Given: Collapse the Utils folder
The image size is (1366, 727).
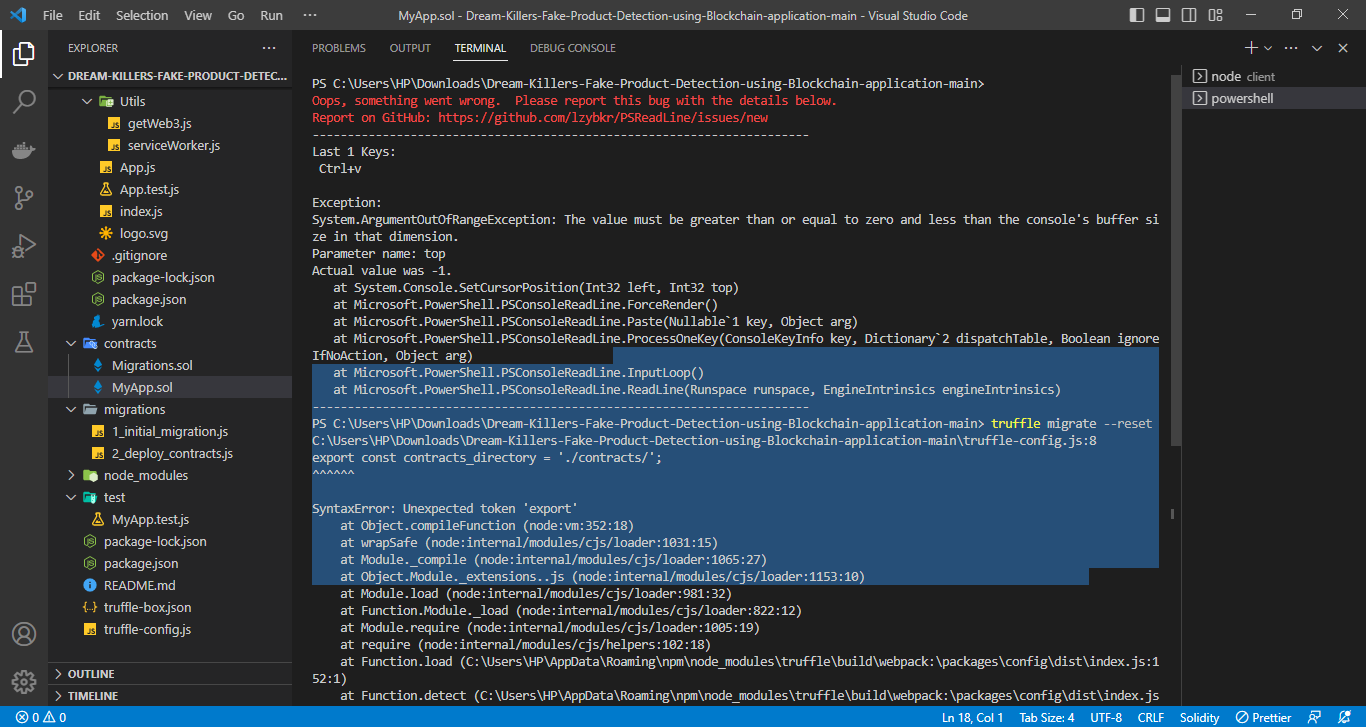Looking at the screenshot, I should tap(170, 101).
